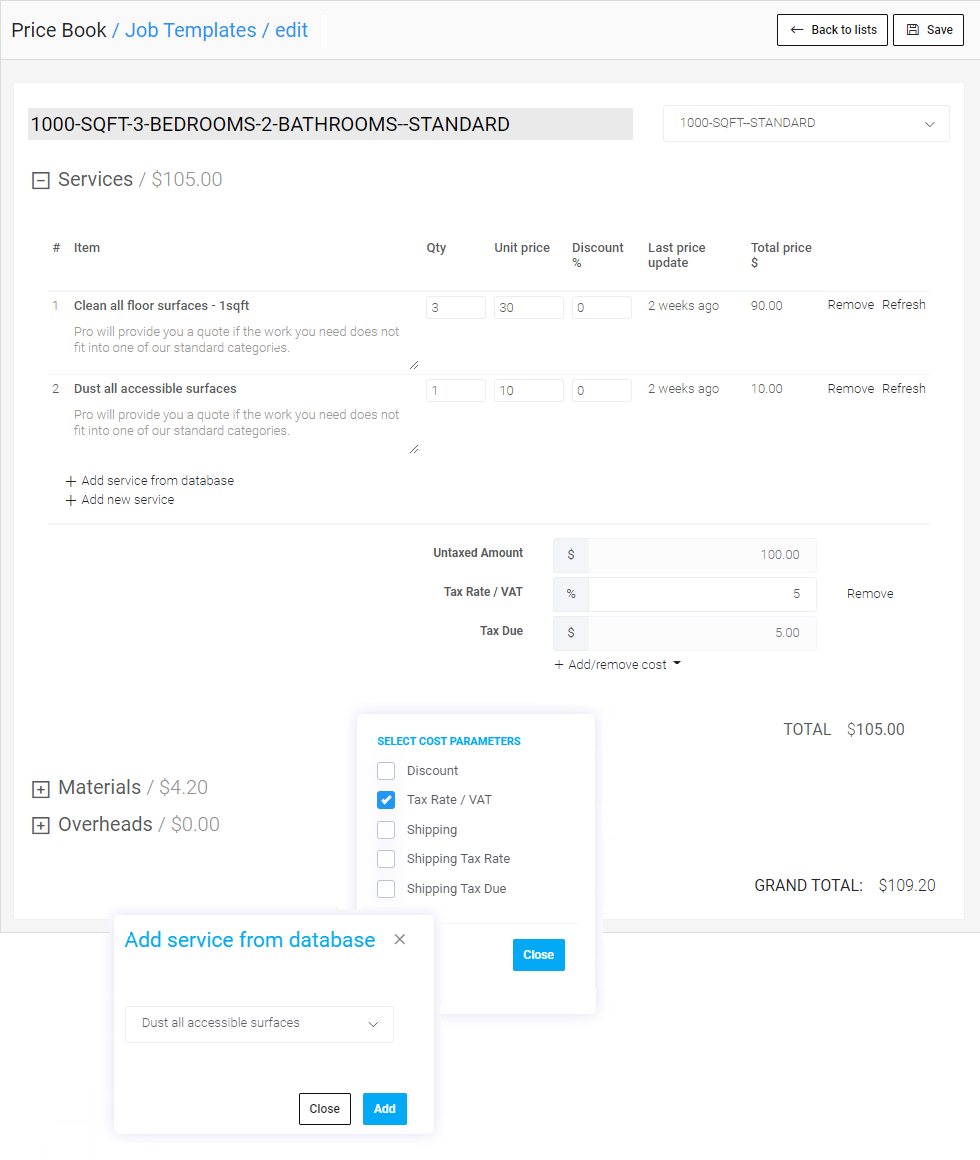This screenshot has width=980, height=1160.
Task: Expand the Materials section plus icon
Action: [41, 789]
